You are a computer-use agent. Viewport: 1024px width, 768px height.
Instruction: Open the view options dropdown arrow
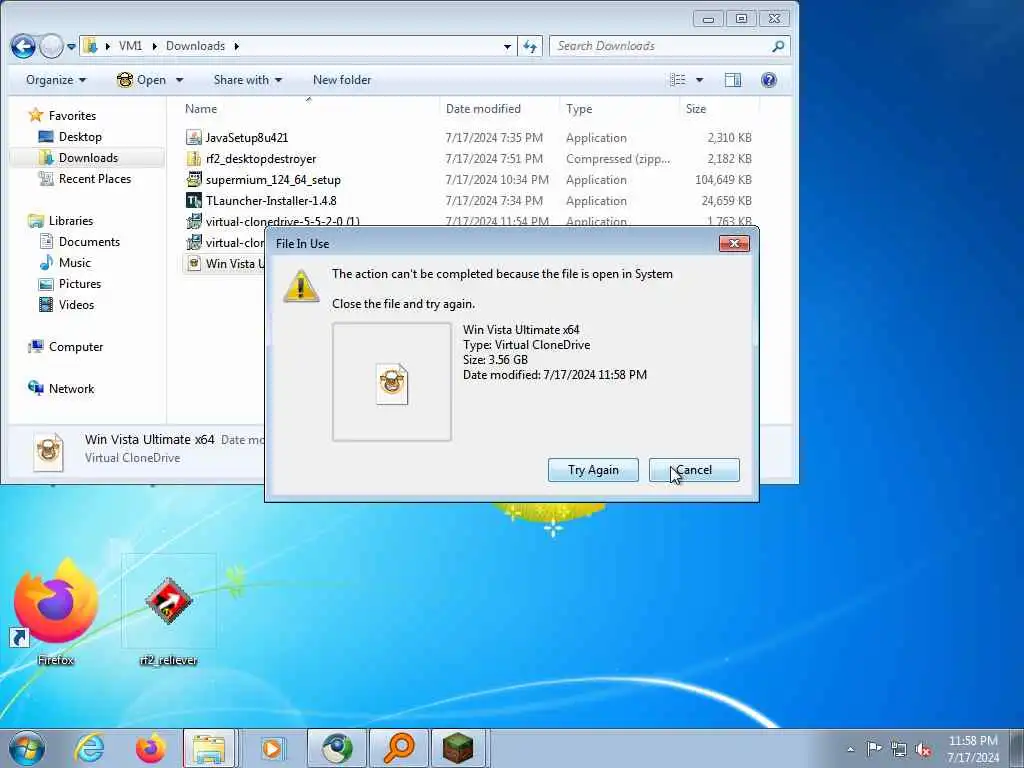699,80
